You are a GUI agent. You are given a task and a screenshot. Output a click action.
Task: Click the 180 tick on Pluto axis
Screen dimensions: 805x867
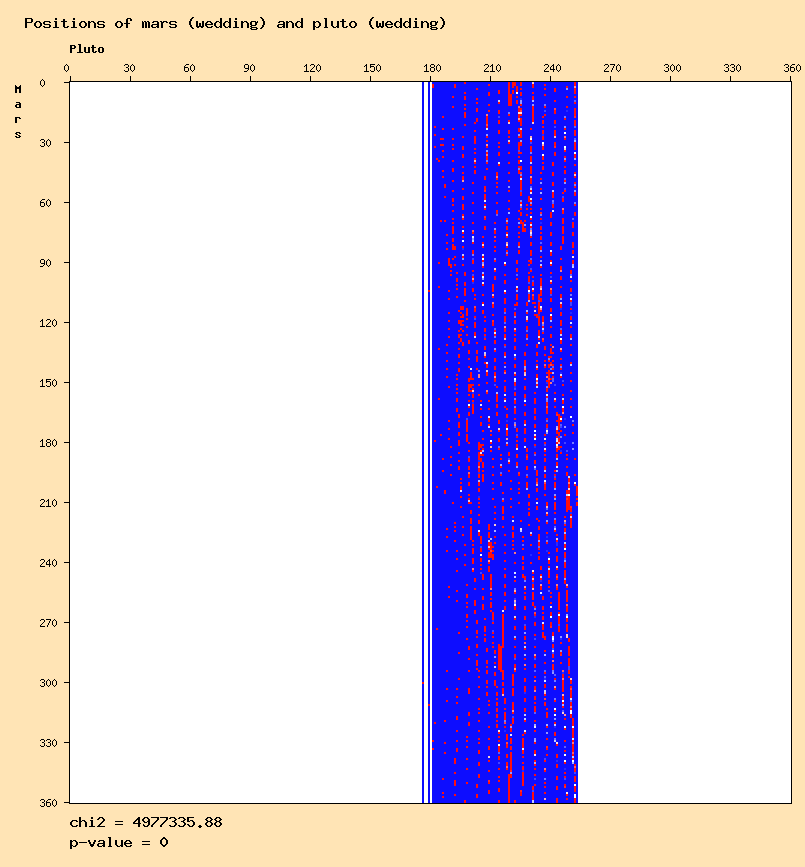432,68
